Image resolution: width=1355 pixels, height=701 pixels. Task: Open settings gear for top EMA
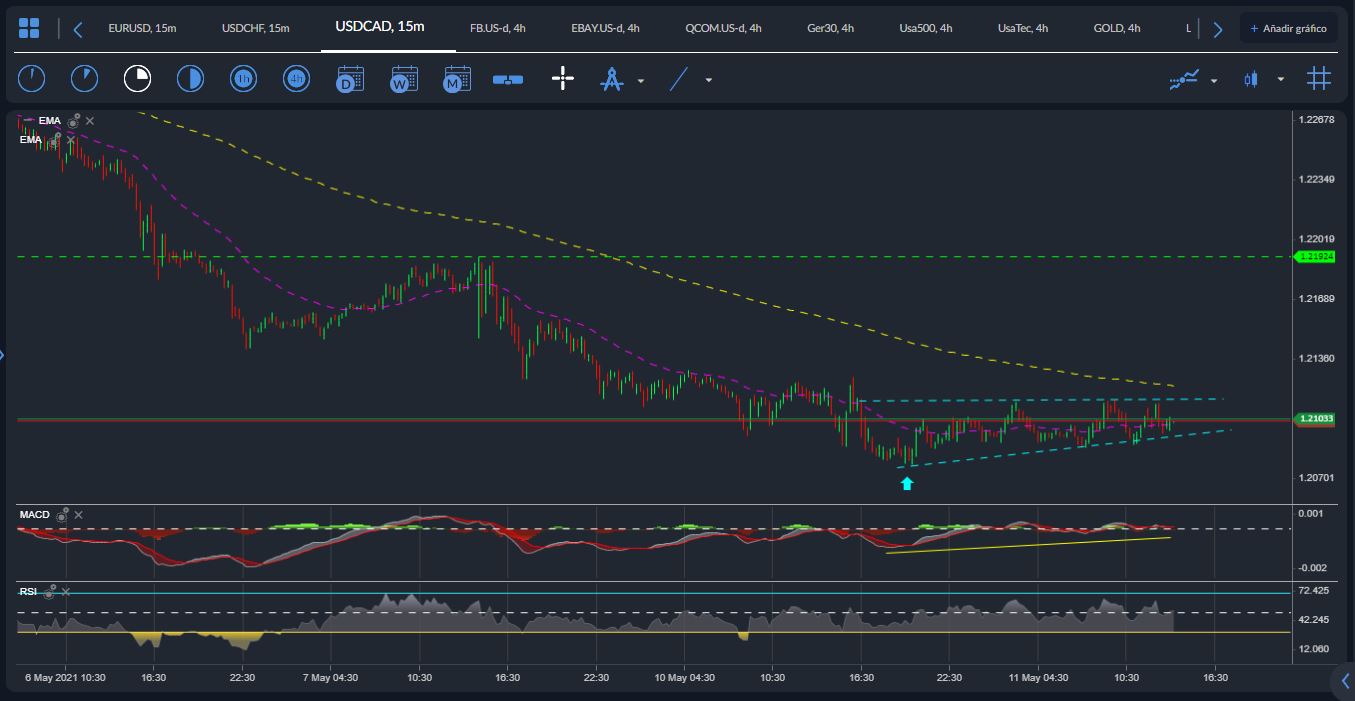click(x=74, y=120)
